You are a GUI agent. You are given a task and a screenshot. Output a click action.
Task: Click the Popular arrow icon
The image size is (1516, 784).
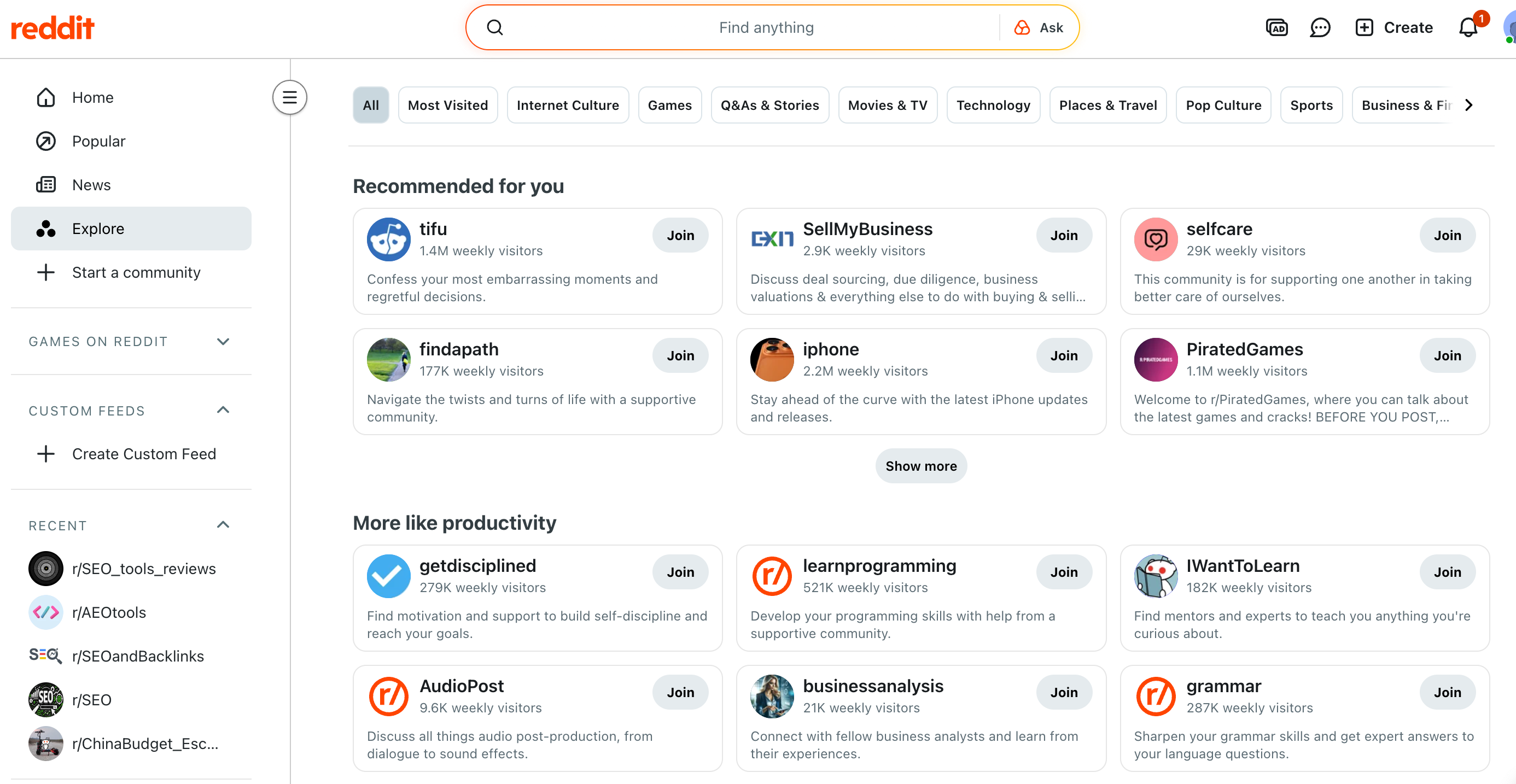coord(46,141)
